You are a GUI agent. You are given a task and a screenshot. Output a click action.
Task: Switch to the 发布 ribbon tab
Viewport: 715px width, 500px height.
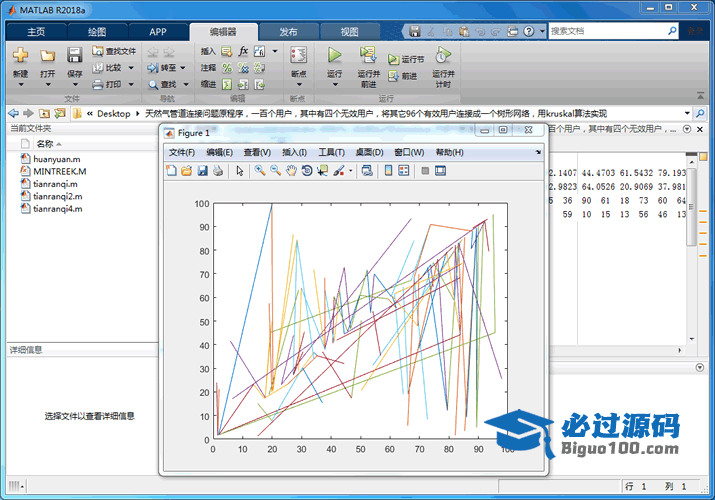click(288, 31)
